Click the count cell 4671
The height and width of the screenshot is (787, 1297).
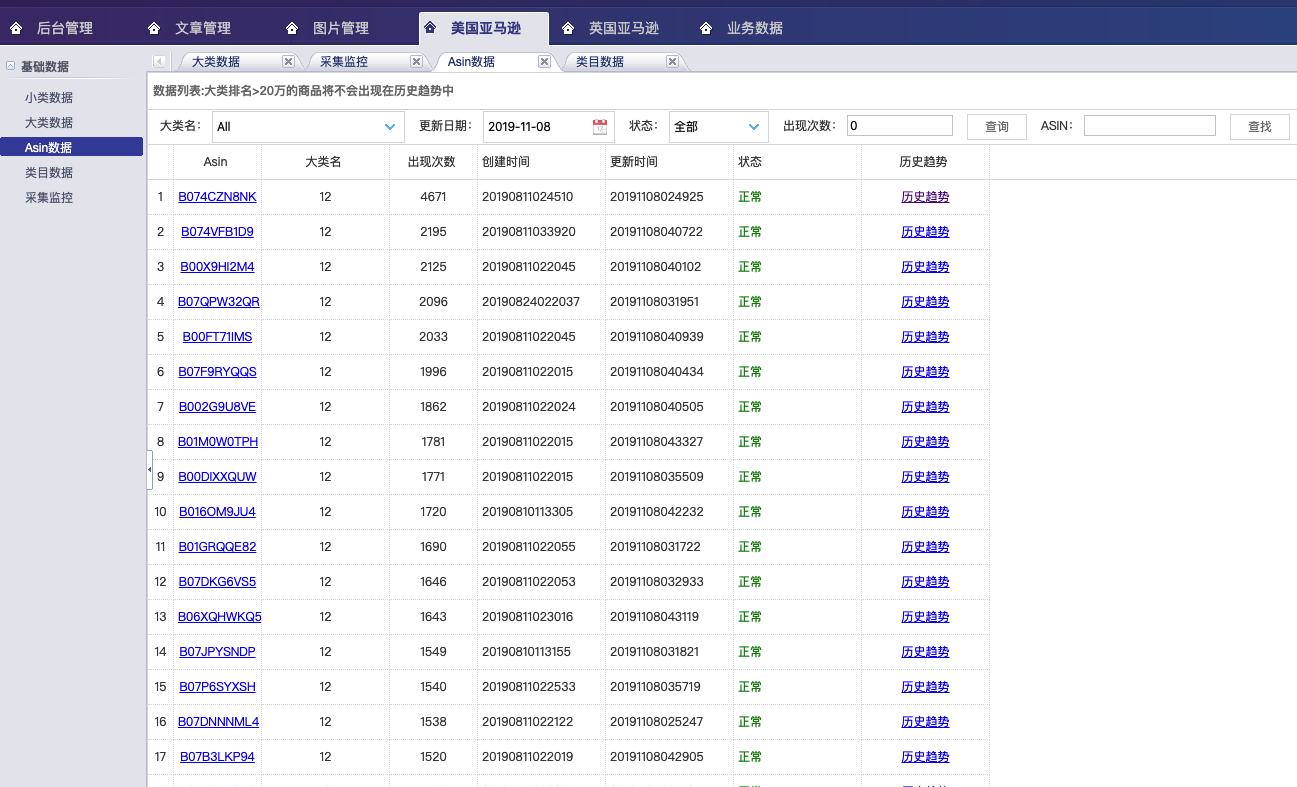click(x=433, y=197)
